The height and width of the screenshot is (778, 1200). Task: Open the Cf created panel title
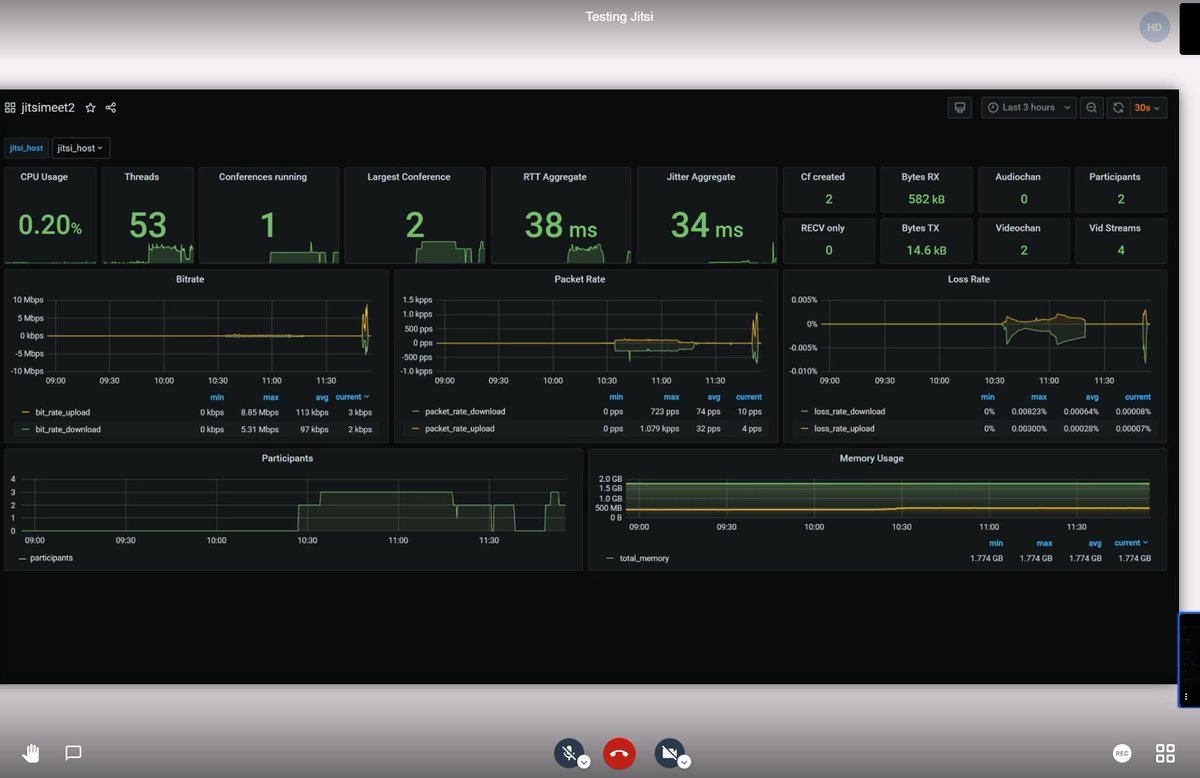coord(823,177)
